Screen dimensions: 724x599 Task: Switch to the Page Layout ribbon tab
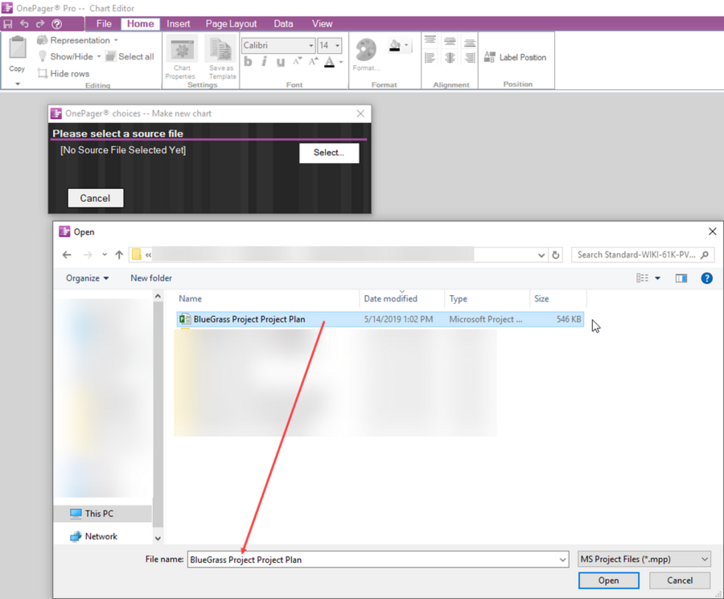point(231,24)
